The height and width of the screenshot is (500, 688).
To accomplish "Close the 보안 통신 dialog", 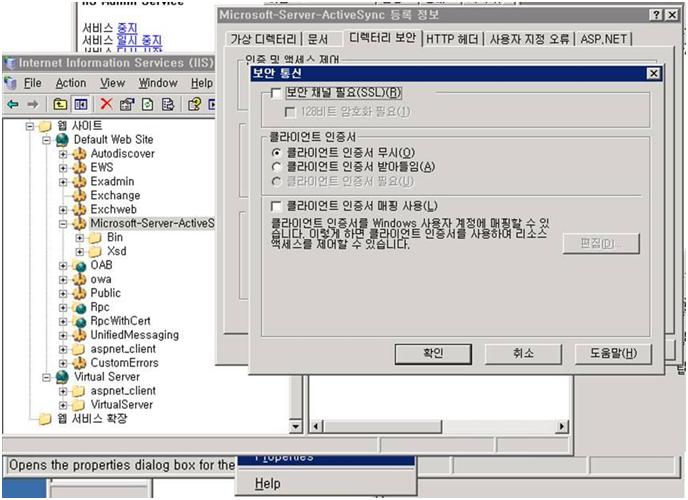I will (653, 73).
